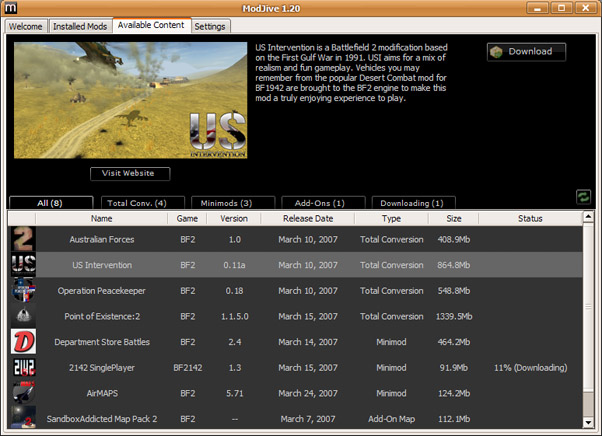Go to the Welcome tab
Image resolution: width=602 pixels, height=436 pixels.
(x=26, y=26)
